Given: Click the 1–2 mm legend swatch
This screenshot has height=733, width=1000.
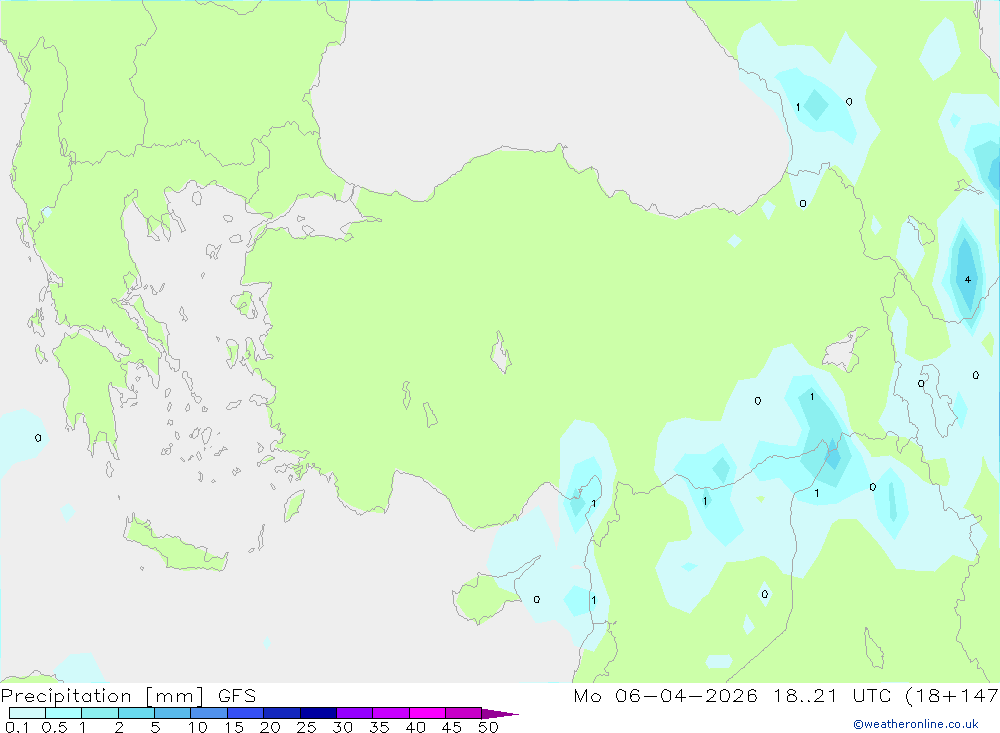Looking at the screenshot, I should (x=100, y=713).
